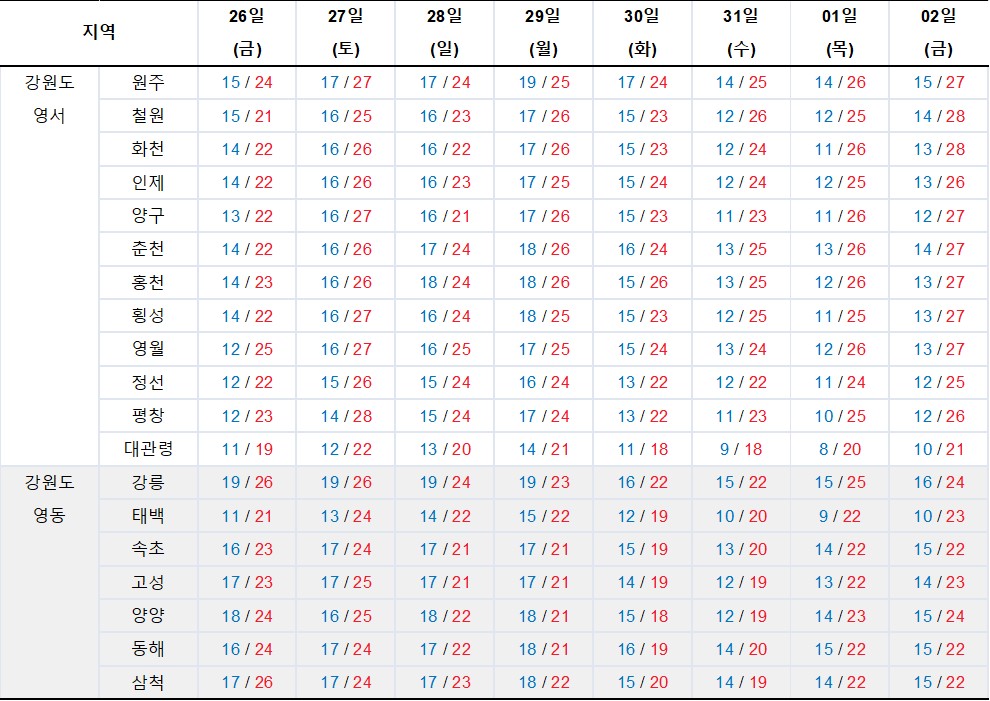Image resolution: width=990 pixels, height=701 pixels.
Task: Click 철원 temperature 14 / 28 on 02일
Action: tap(939, 116)
